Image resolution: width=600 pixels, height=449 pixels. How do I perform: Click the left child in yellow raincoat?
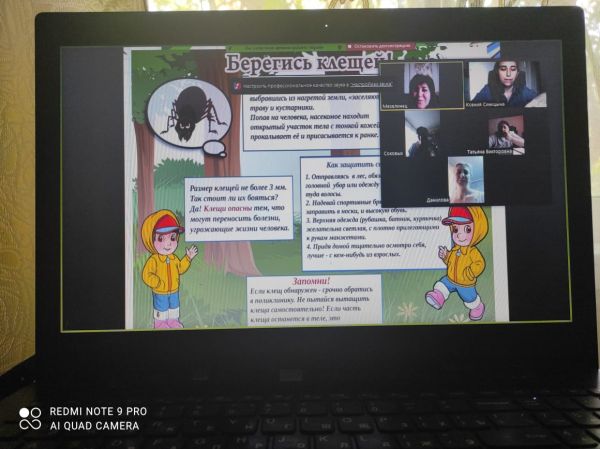[165, 268]
